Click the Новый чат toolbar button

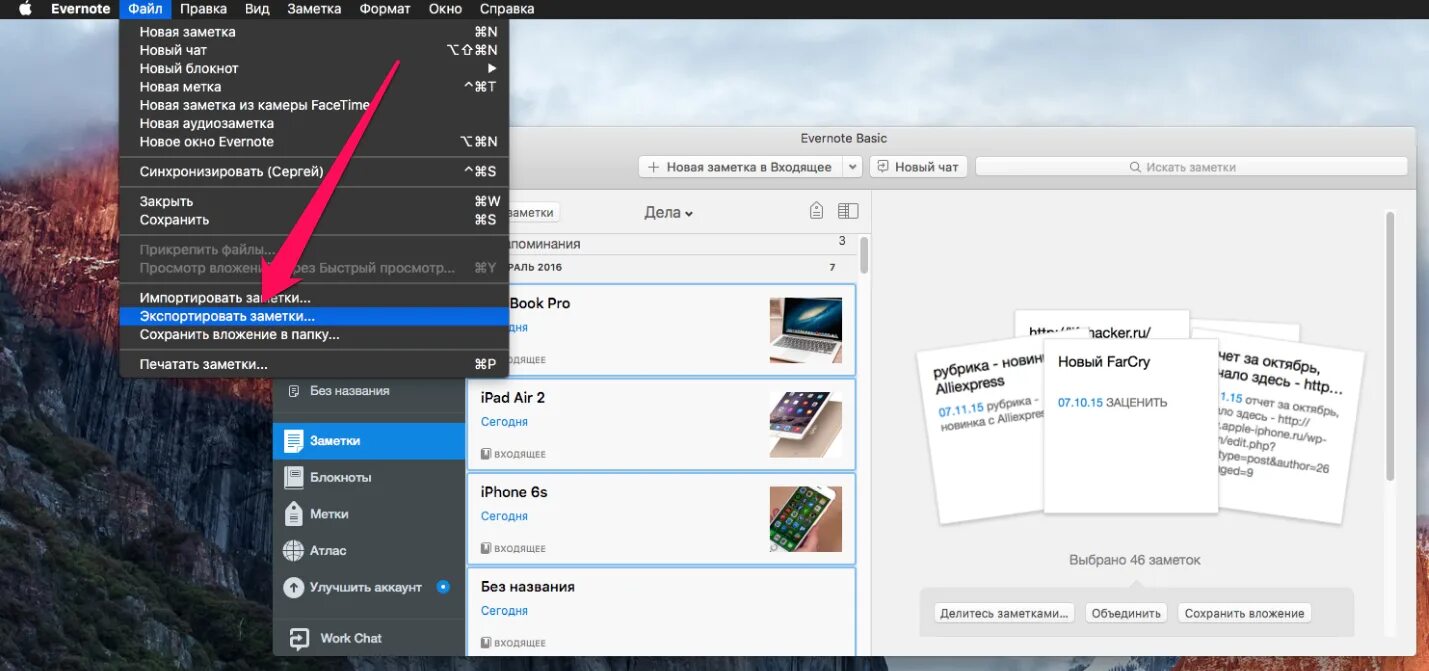[x=918, y=167]
